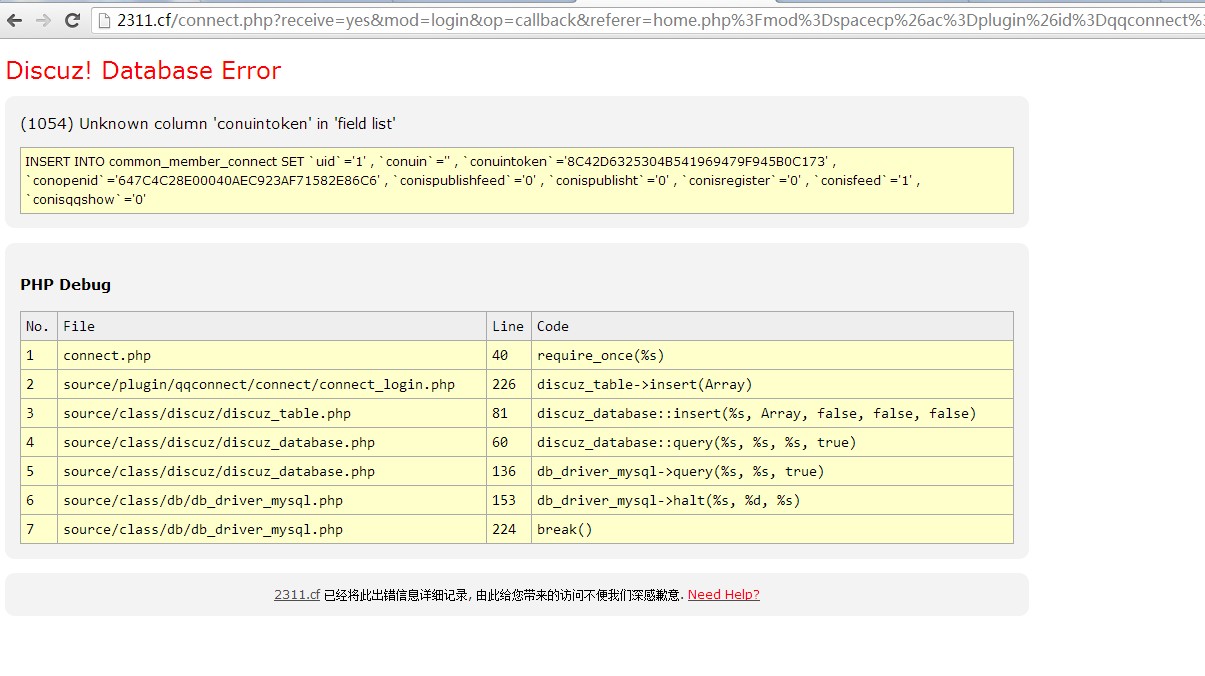The image size is (1205, 676).
Task: Open the 2311.cf footer link
Action: 297,595
